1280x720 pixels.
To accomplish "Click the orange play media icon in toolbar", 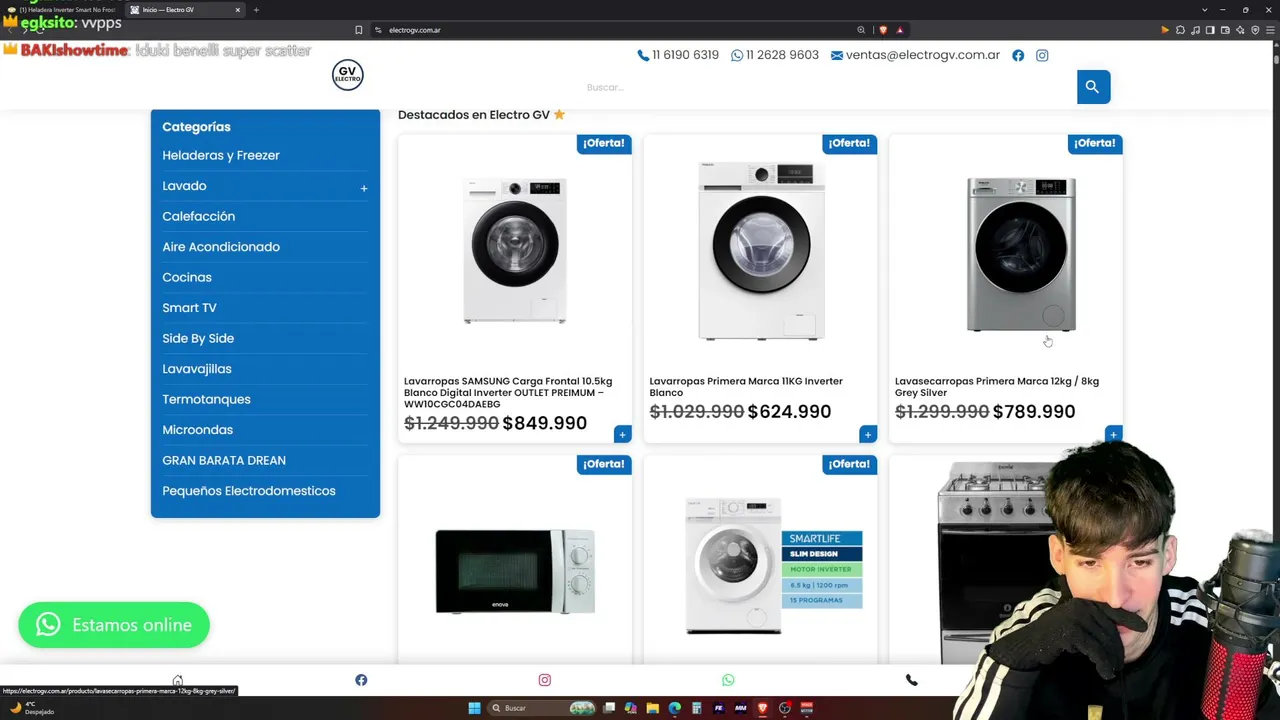I will coord(1165,30).
